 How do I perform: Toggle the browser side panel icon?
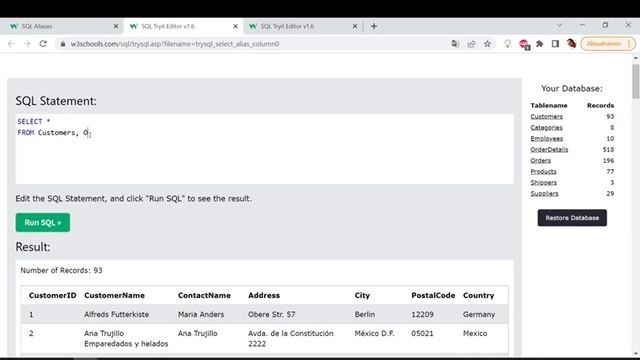coord(555,44)
